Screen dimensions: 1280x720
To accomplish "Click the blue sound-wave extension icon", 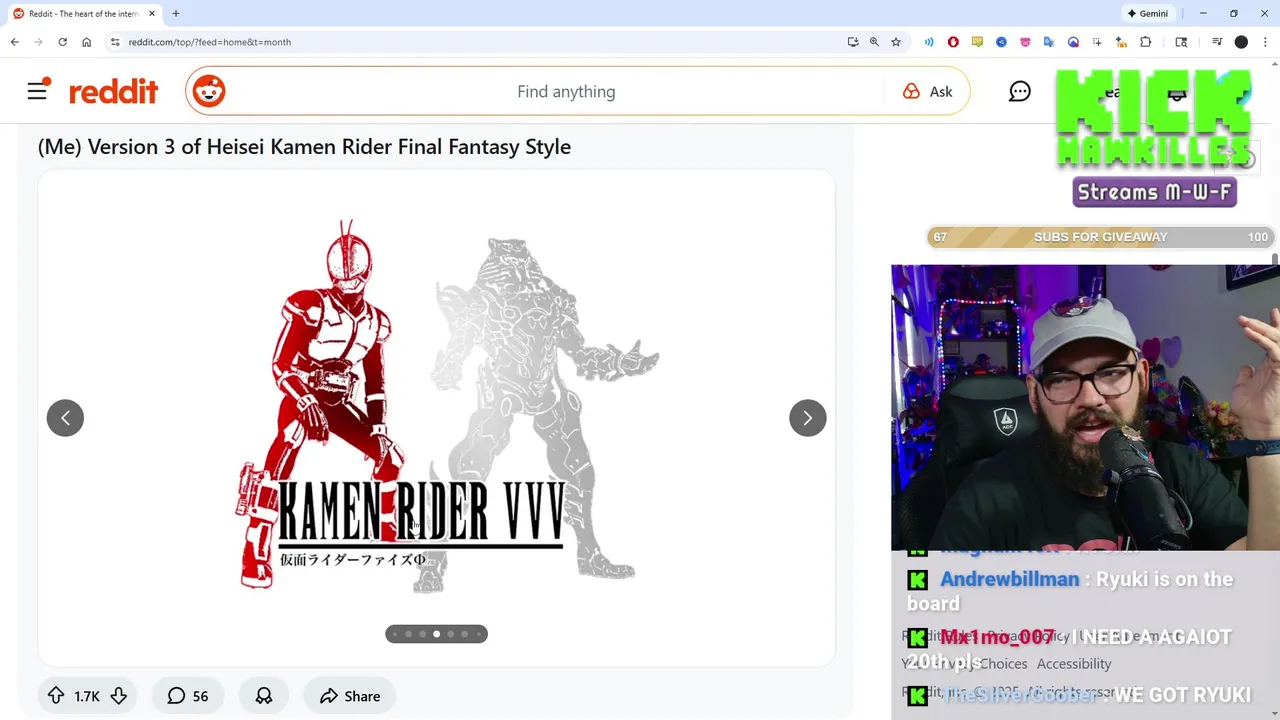I will click(929, 42).
